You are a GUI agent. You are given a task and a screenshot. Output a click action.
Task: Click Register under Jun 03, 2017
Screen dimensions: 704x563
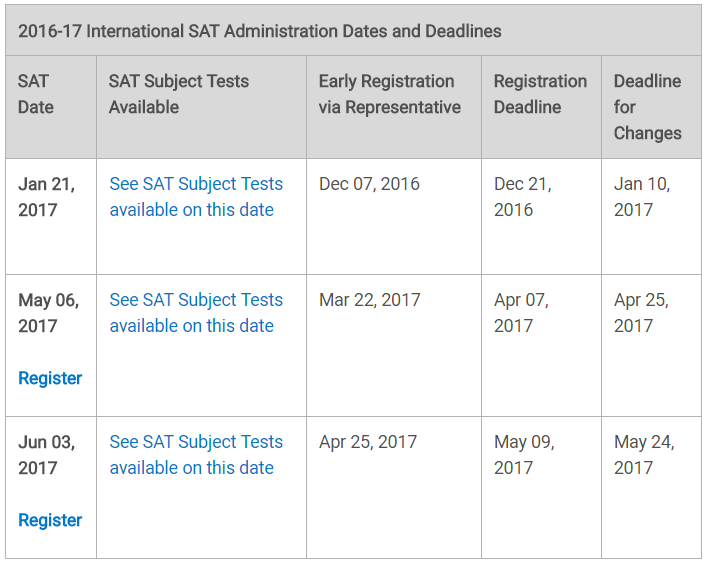pos(50,520)
